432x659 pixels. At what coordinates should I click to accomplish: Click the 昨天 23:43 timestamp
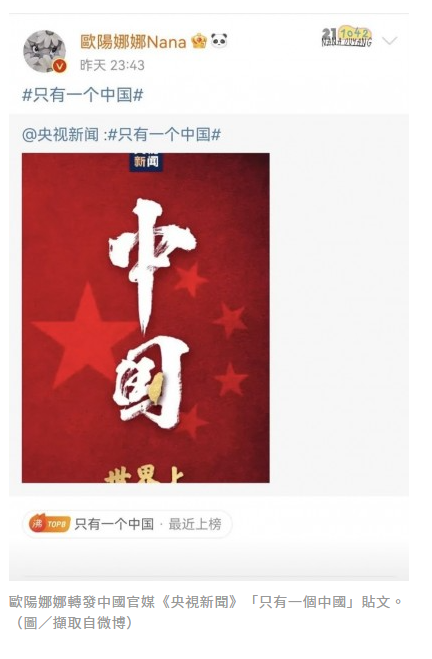pyautogui.click(x=112, y=65)
